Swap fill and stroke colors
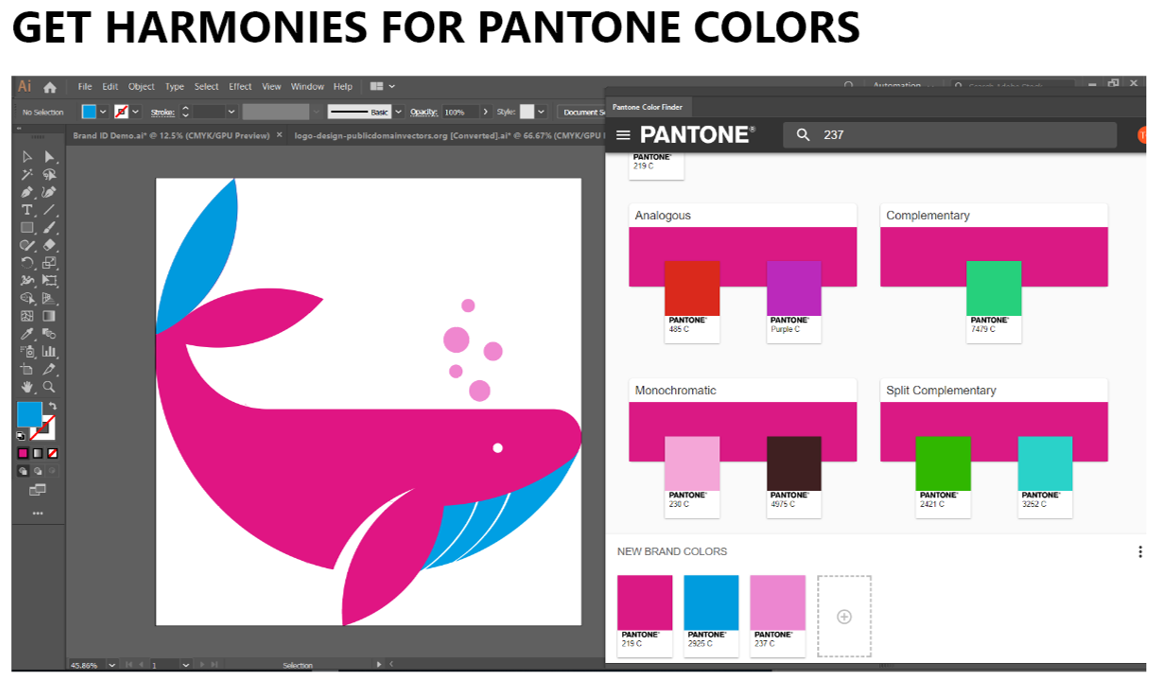 (x=53, y=406)
